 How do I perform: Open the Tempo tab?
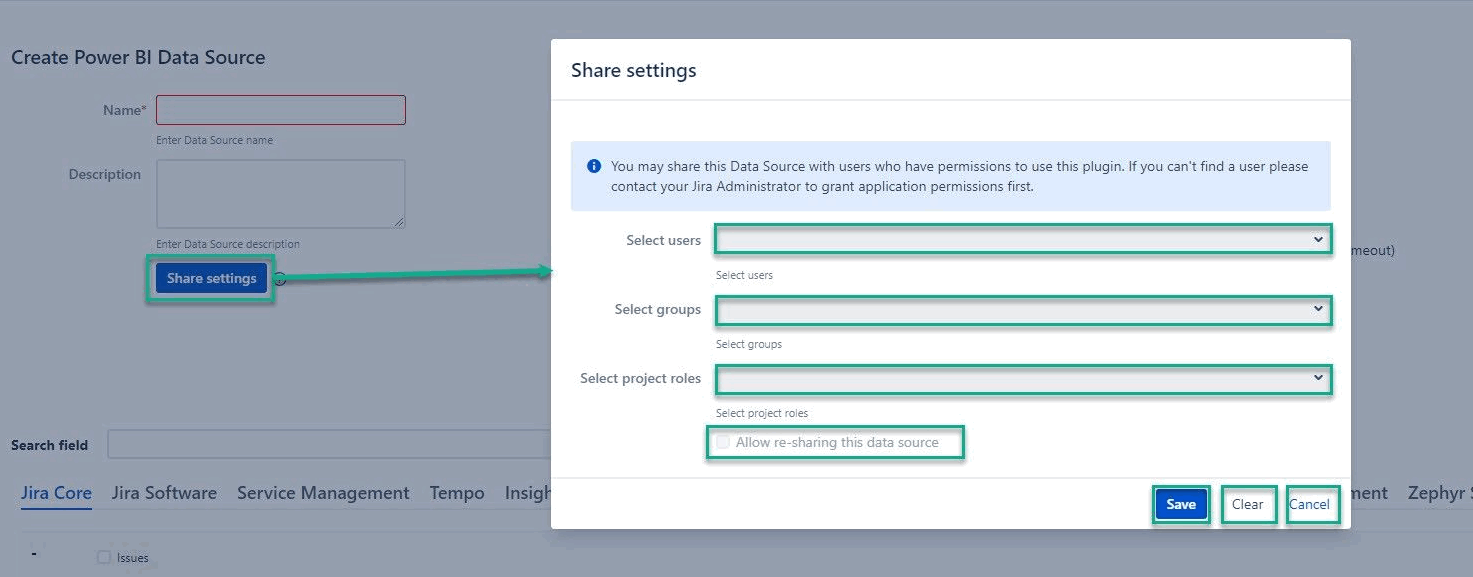pyautogui.click(x=456, y=492)
